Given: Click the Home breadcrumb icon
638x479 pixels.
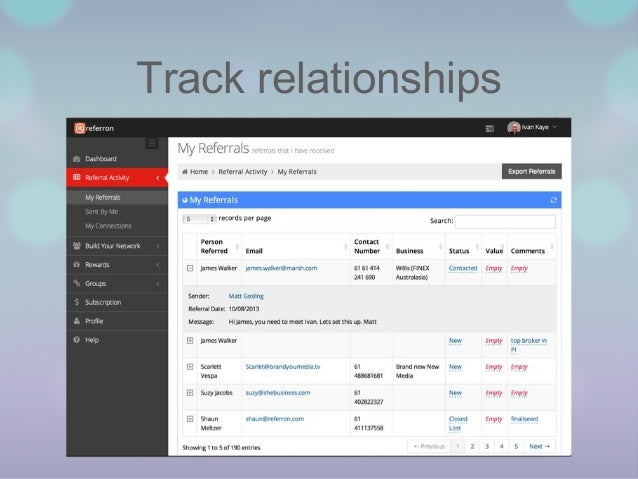Looking at the screenshot, I should pos(185,172).
